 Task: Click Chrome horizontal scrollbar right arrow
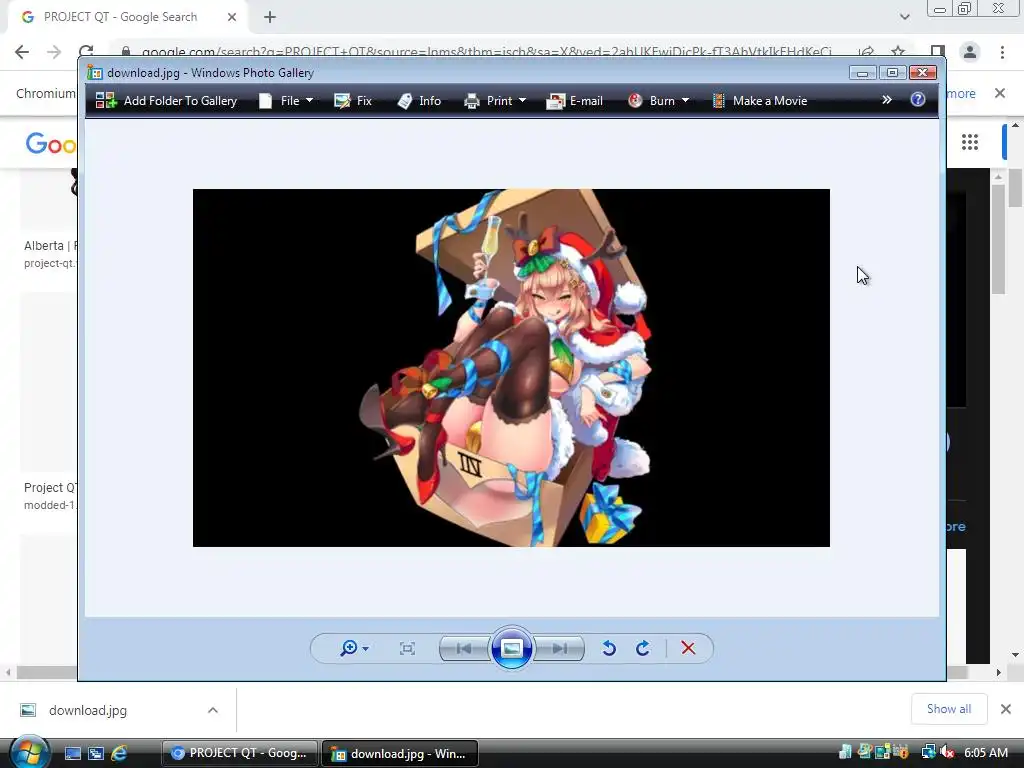(x=999, y=672)
